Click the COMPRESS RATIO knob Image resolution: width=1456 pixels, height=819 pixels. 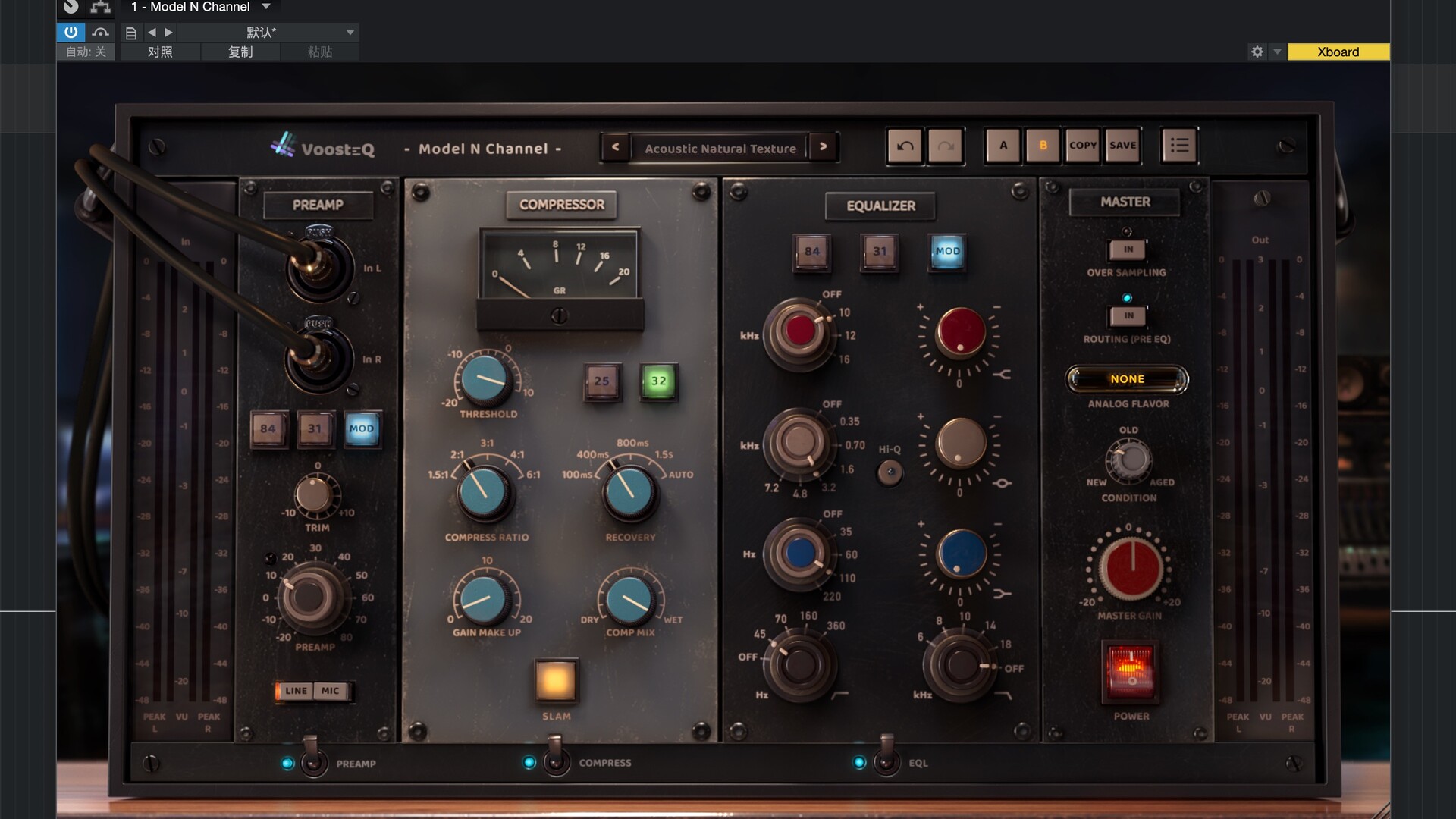(x=484, y=492)
